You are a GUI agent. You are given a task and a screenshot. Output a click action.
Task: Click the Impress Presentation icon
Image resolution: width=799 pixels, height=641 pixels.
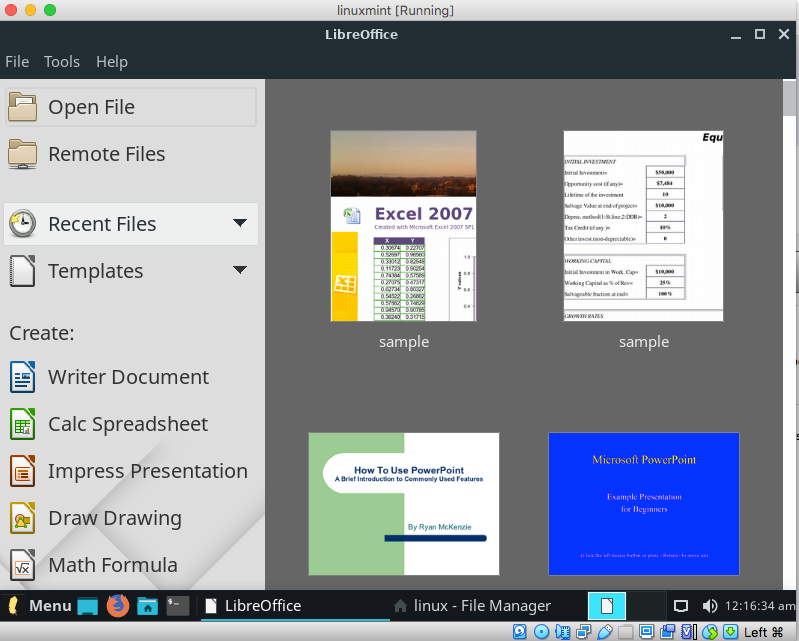(22, 471)
